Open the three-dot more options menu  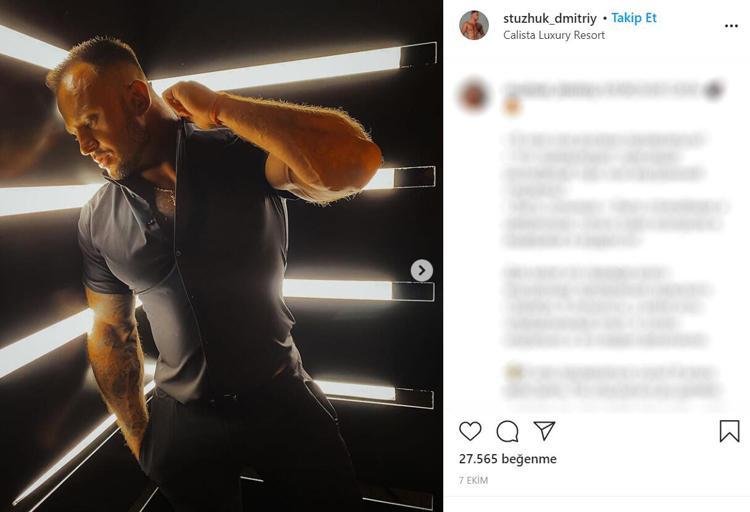(731, 26)
